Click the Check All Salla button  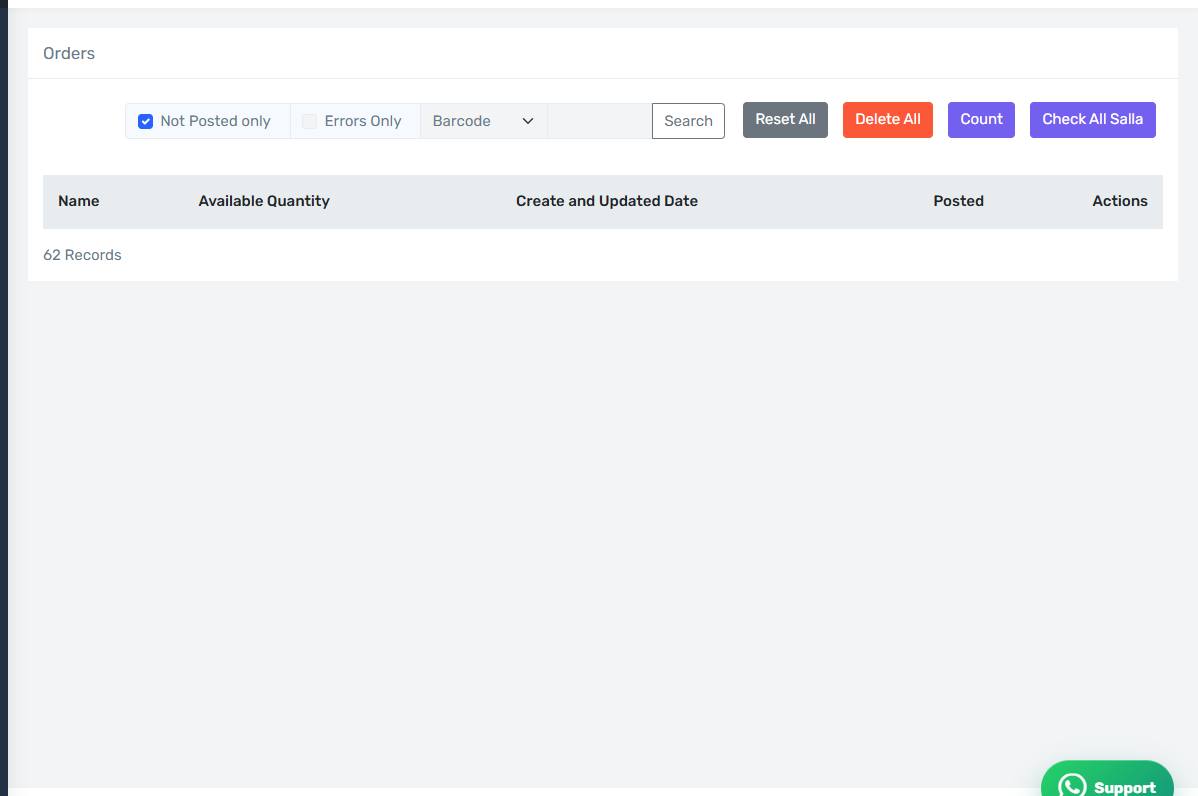coord(1093,120)
